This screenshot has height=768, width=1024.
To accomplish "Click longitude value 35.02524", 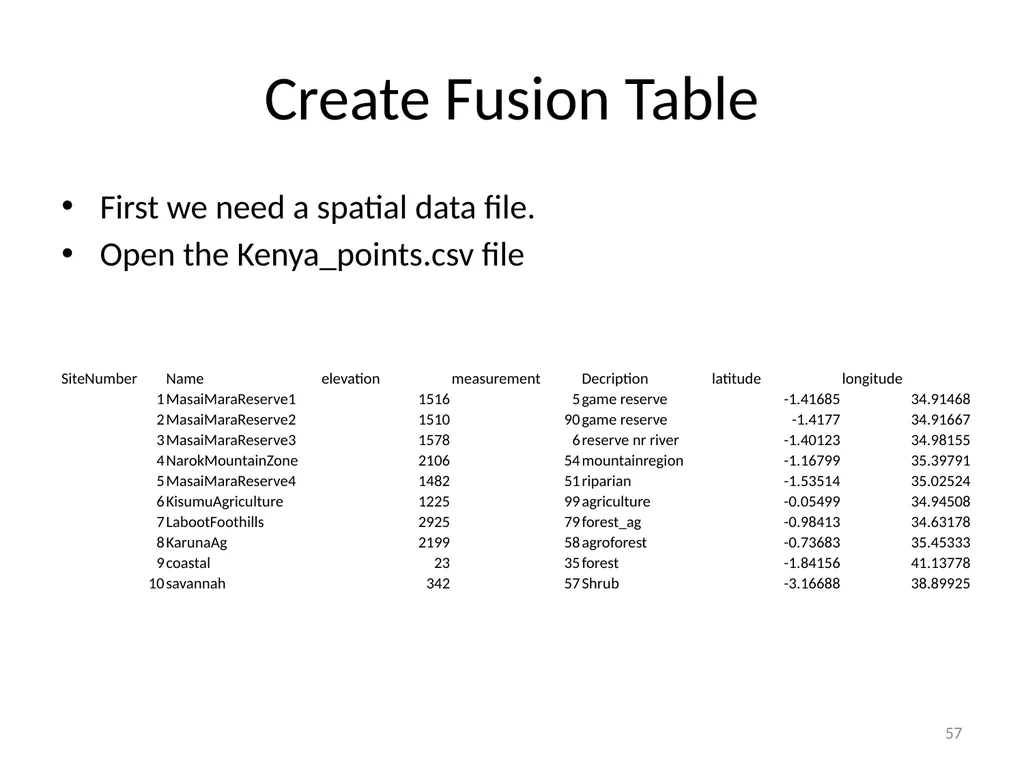I will (x=940, y=481).
